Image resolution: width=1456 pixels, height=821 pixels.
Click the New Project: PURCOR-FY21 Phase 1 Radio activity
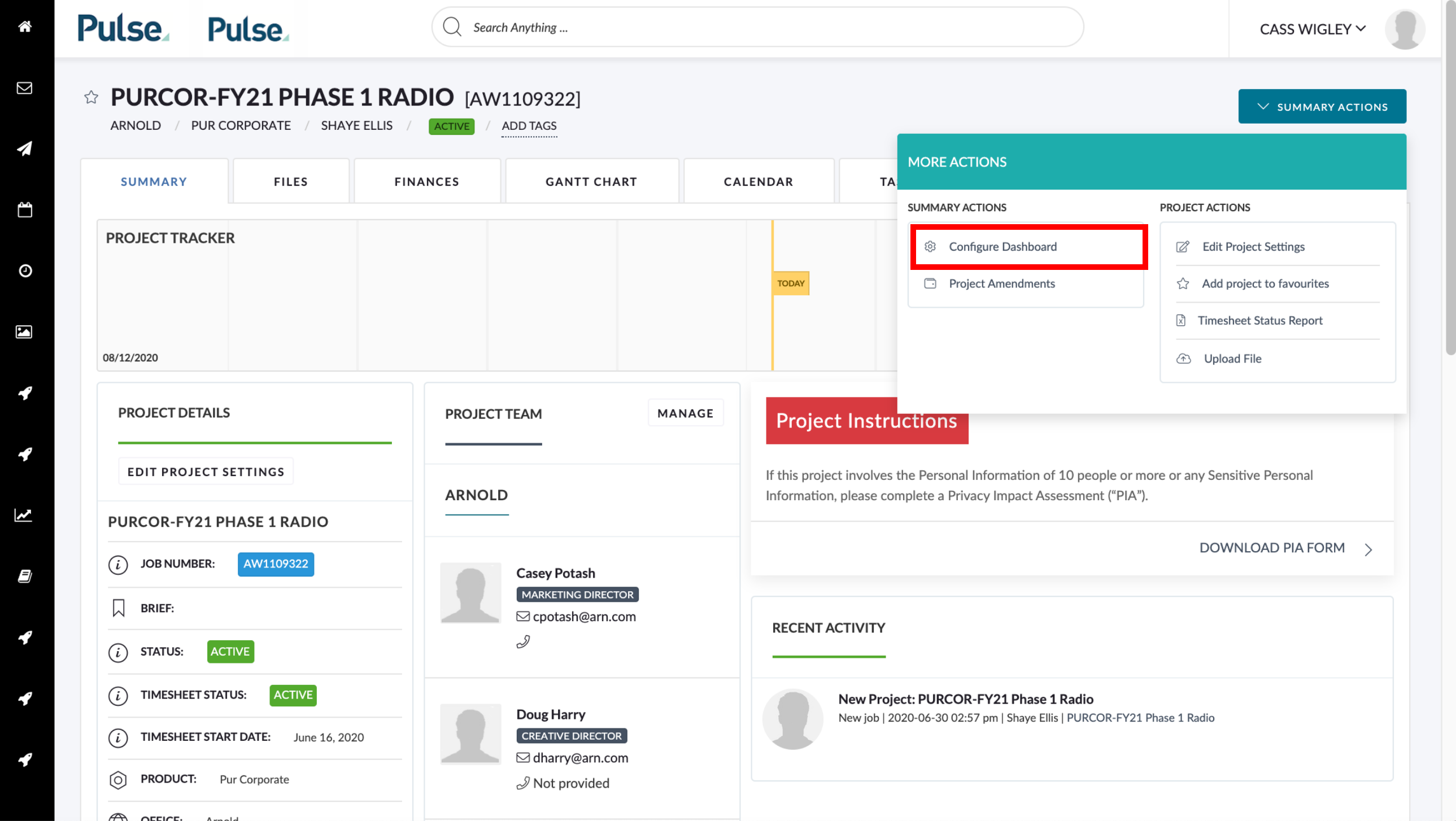tap(966, 699)
